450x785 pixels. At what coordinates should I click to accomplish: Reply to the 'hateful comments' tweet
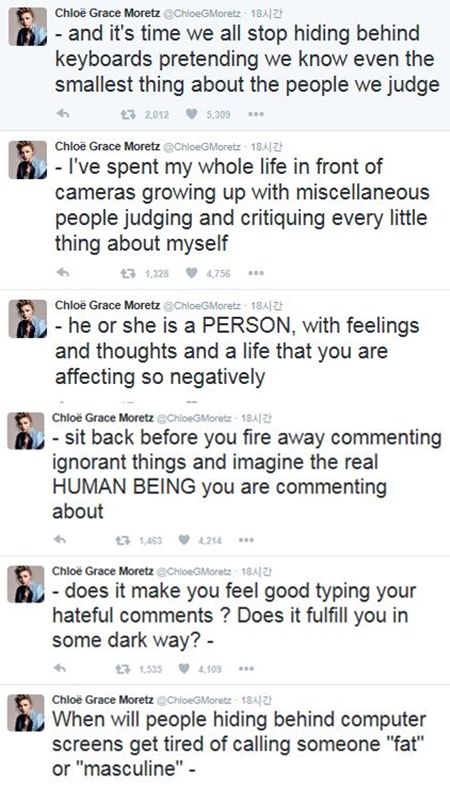(60, 668)
